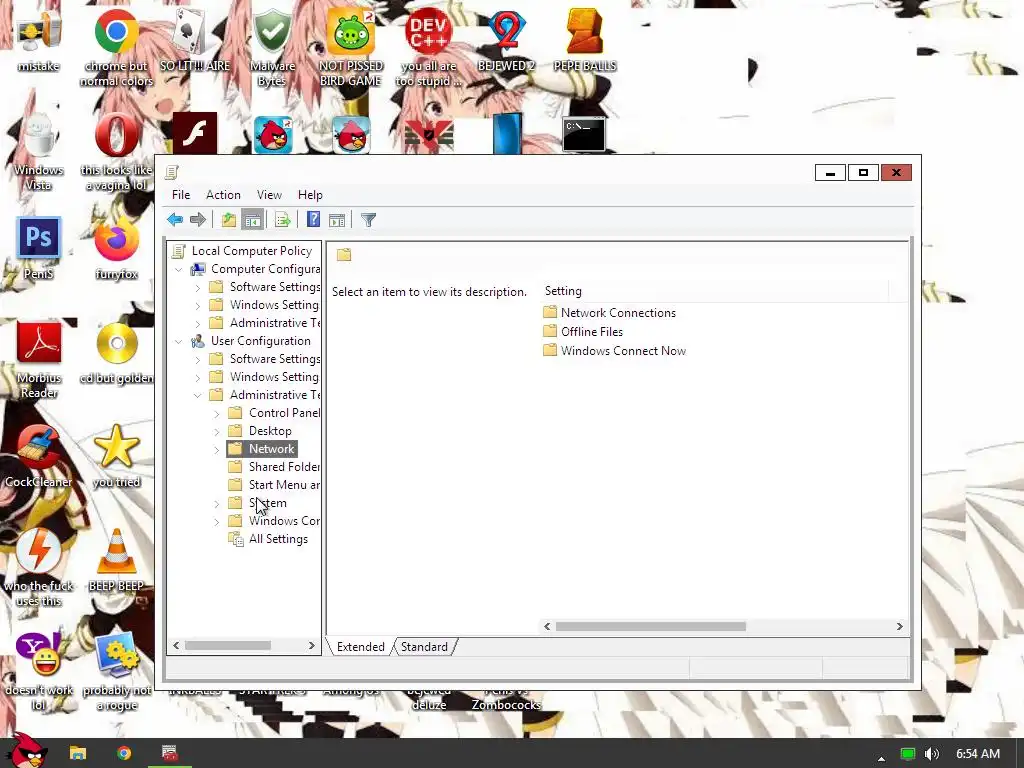The image size is (1024, 768).
Task: Expand the Desktop tree node arrow
Action: (217, 431)
